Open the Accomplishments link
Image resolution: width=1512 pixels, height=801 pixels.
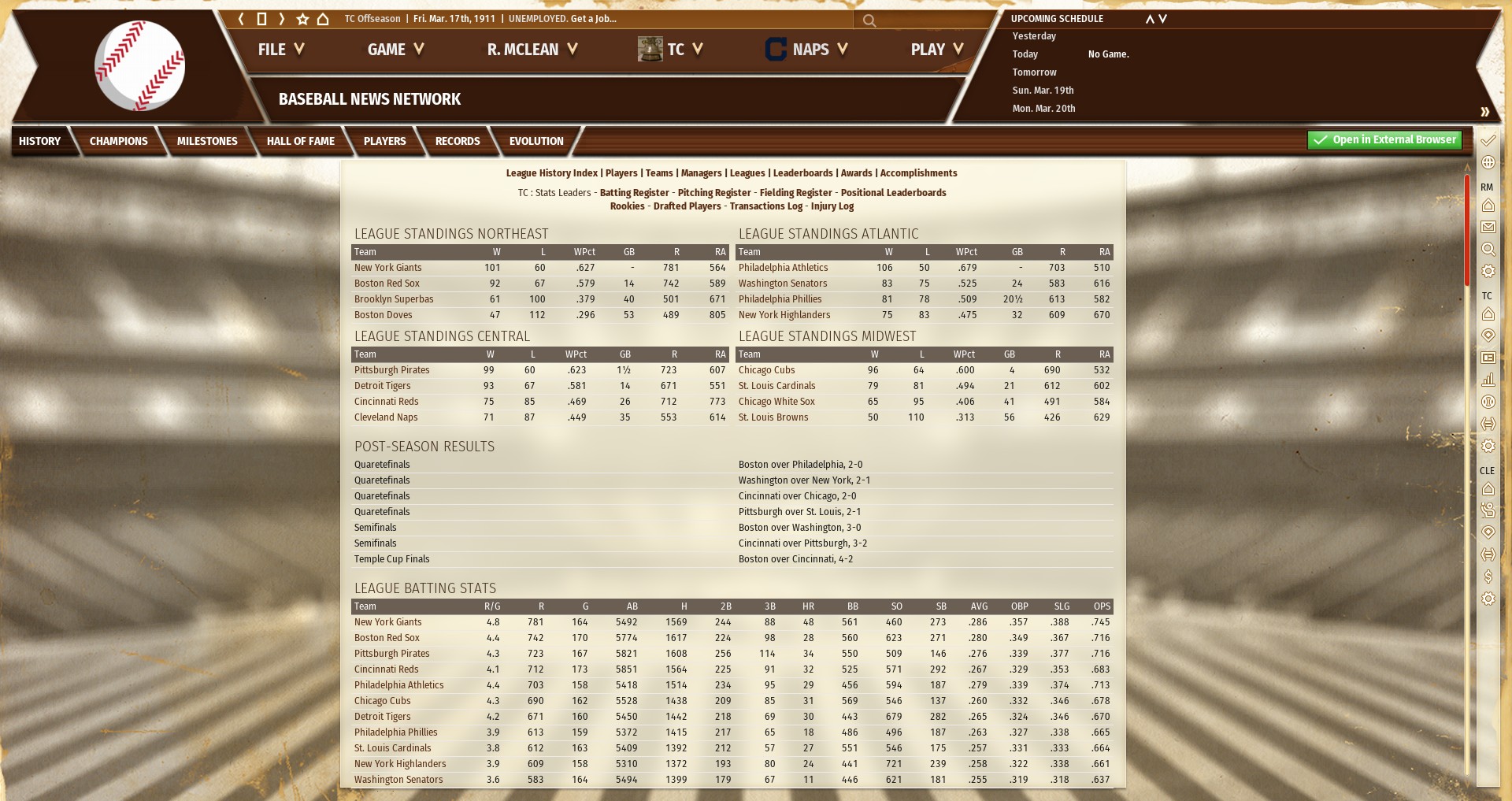coord(918,173)
